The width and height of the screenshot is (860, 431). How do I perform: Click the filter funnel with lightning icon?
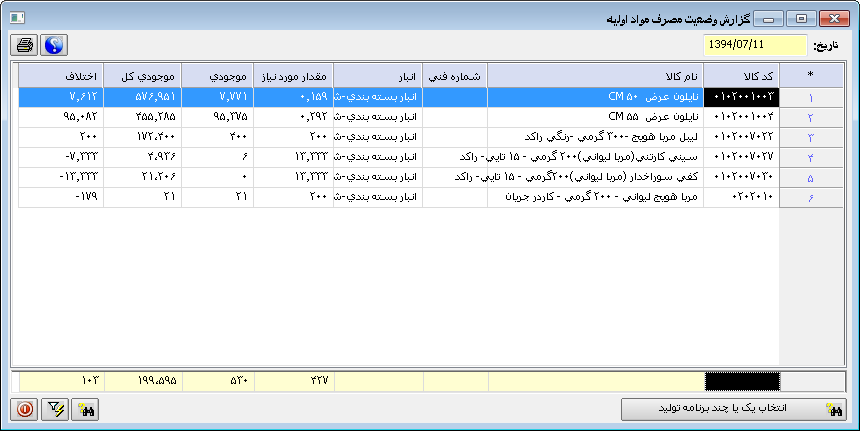pos(55,409)
